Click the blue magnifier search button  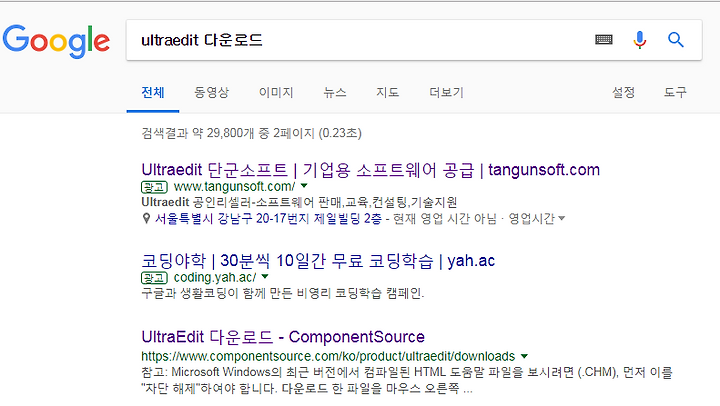(675, 40)
